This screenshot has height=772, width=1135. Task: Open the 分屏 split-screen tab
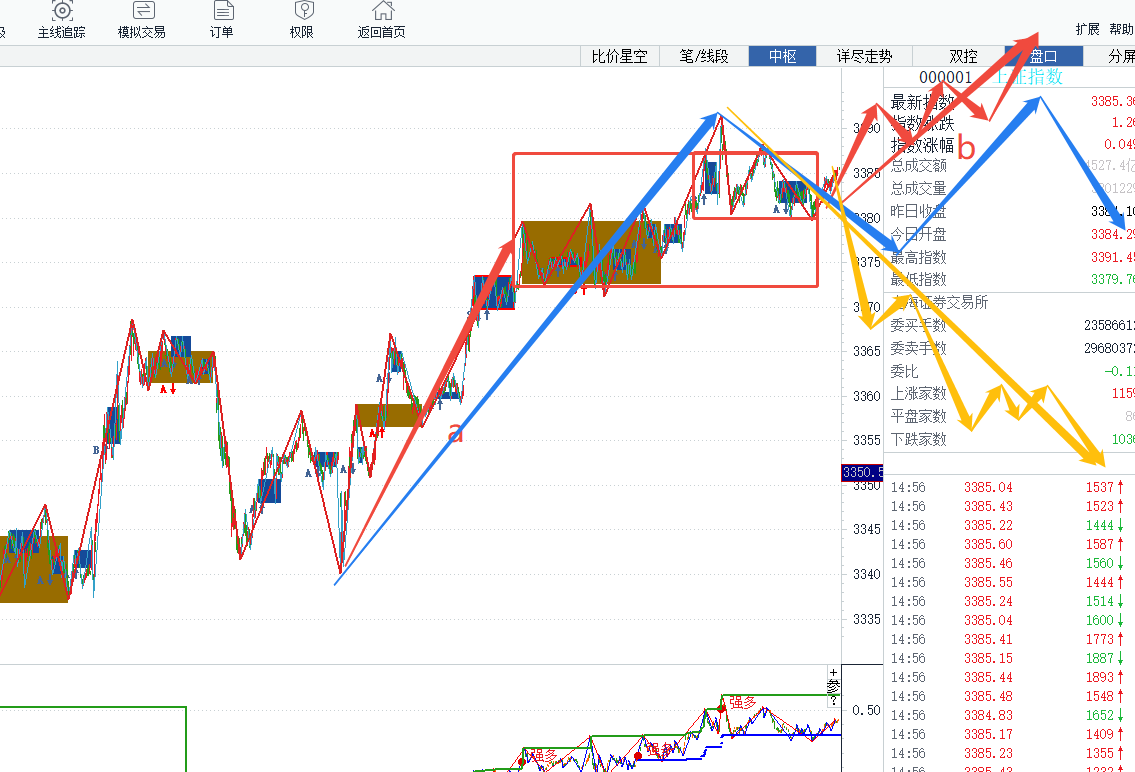coord(1121,56)
